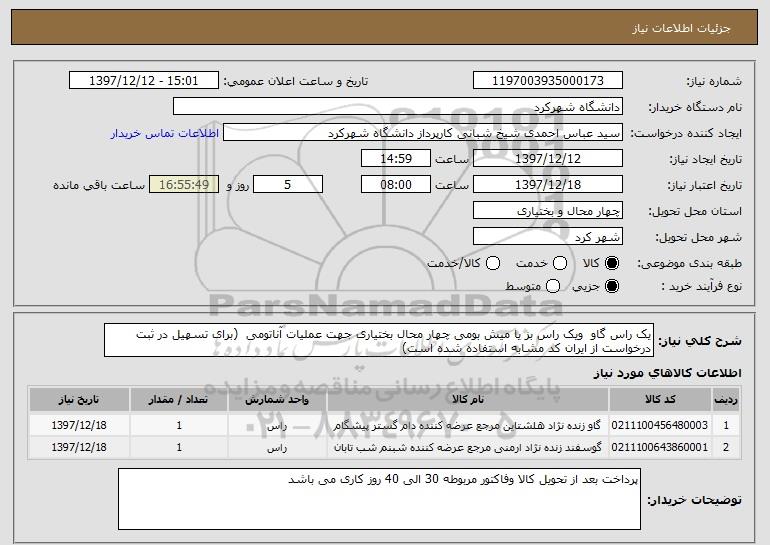
Task: Click the کد کالا column header
Action: coord(660,400)
